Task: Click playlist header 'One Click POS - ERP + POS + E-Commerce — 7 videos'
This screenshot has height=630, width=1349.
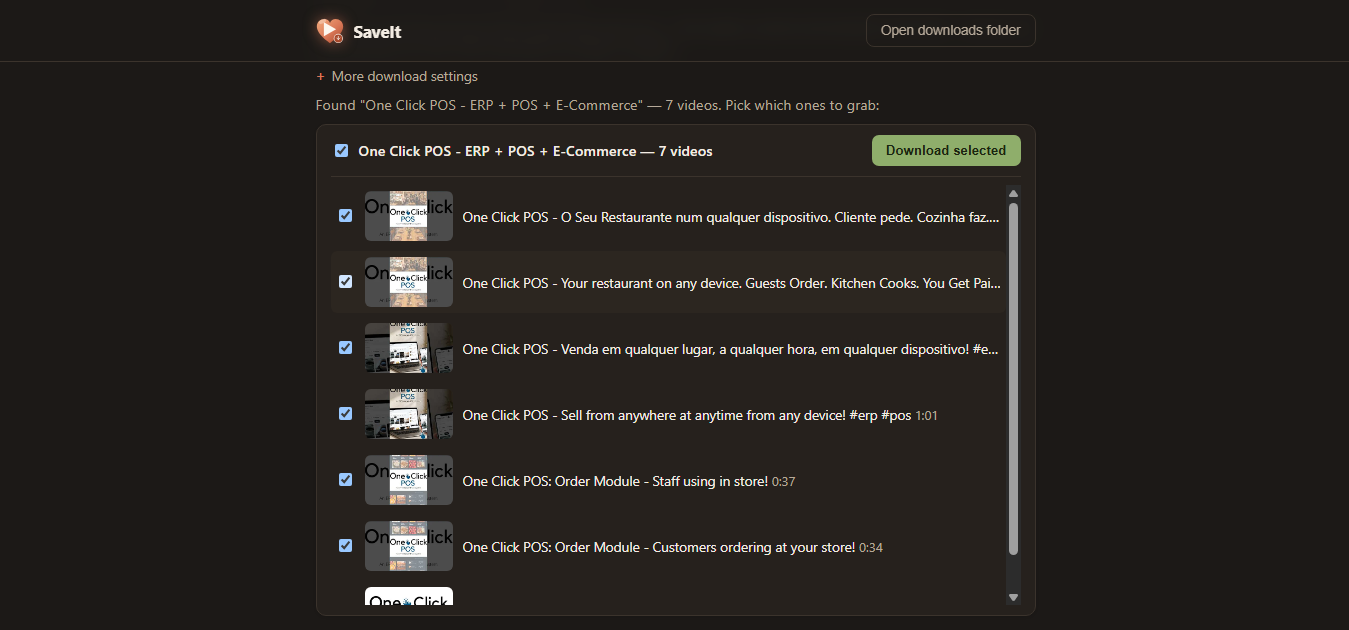Action: [x=535, y=152]
